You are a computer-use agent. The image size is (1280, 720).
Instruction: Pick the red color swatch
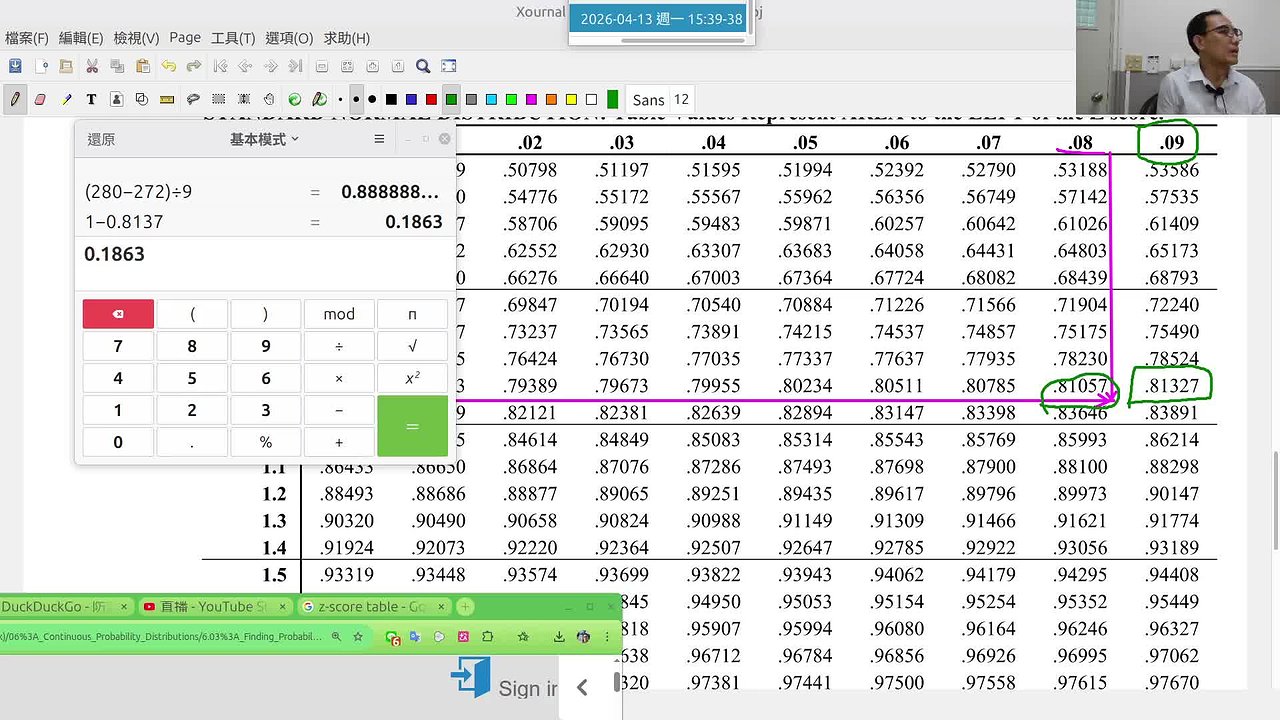pyautogui.click(x=431, y=100)
